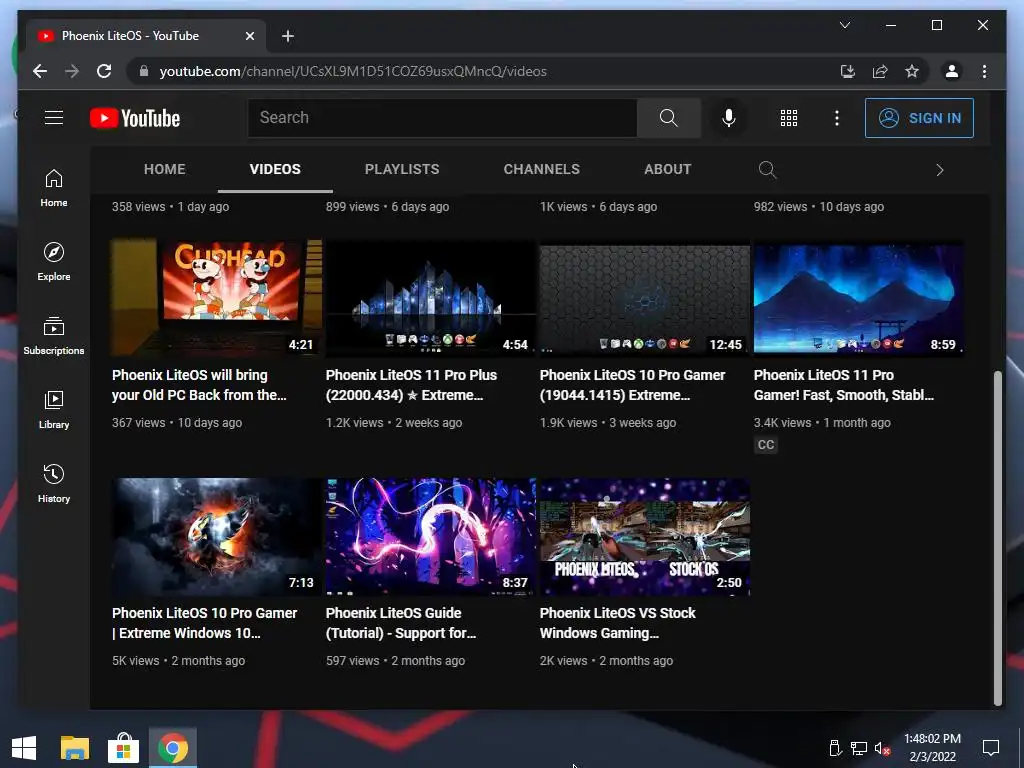The width and height of the screenshot is (1024, 768).
Task: Open Subscriptions in sidebar
Action: 54,336
